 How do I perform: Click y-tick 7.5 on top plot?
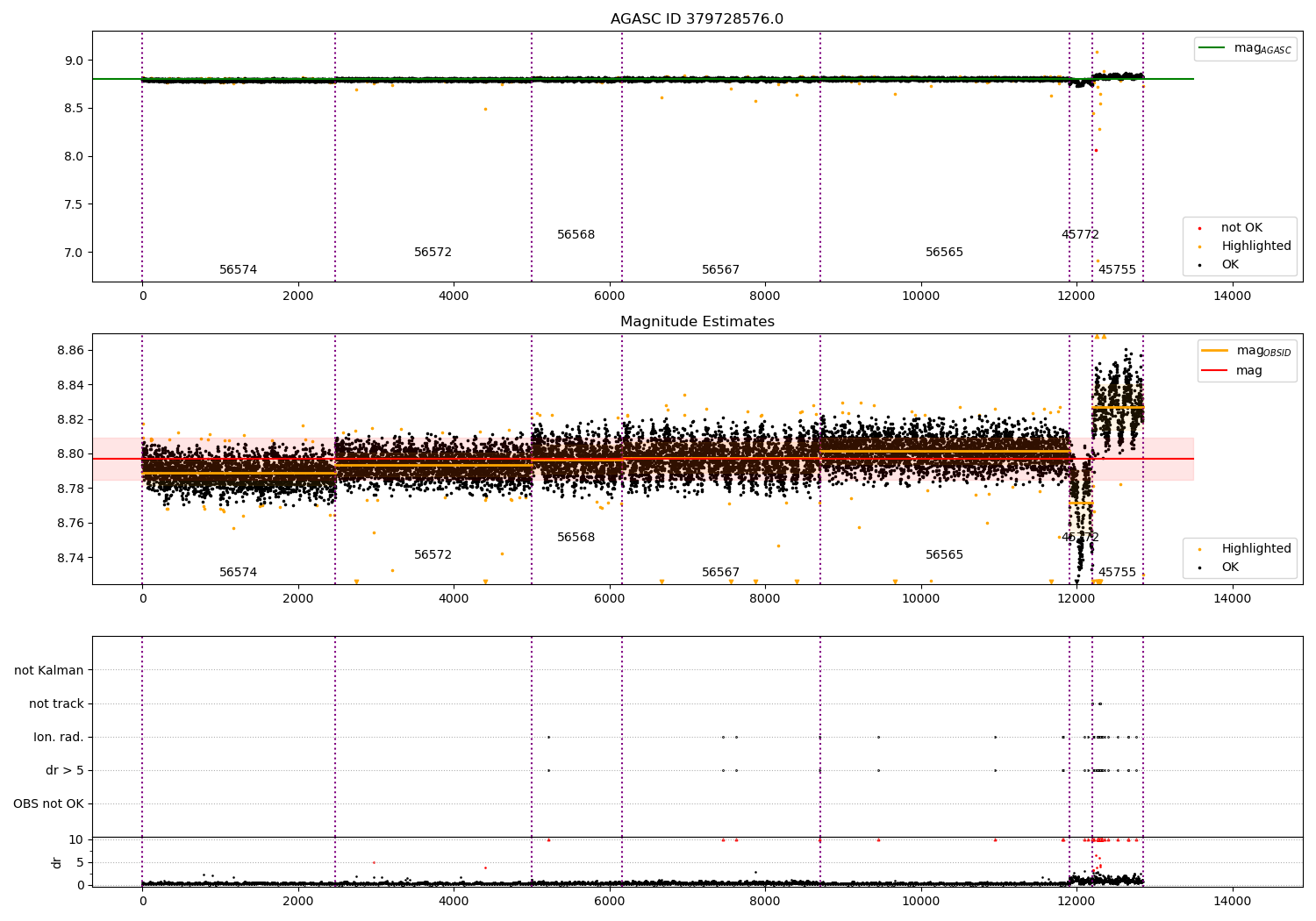[74, 204]
